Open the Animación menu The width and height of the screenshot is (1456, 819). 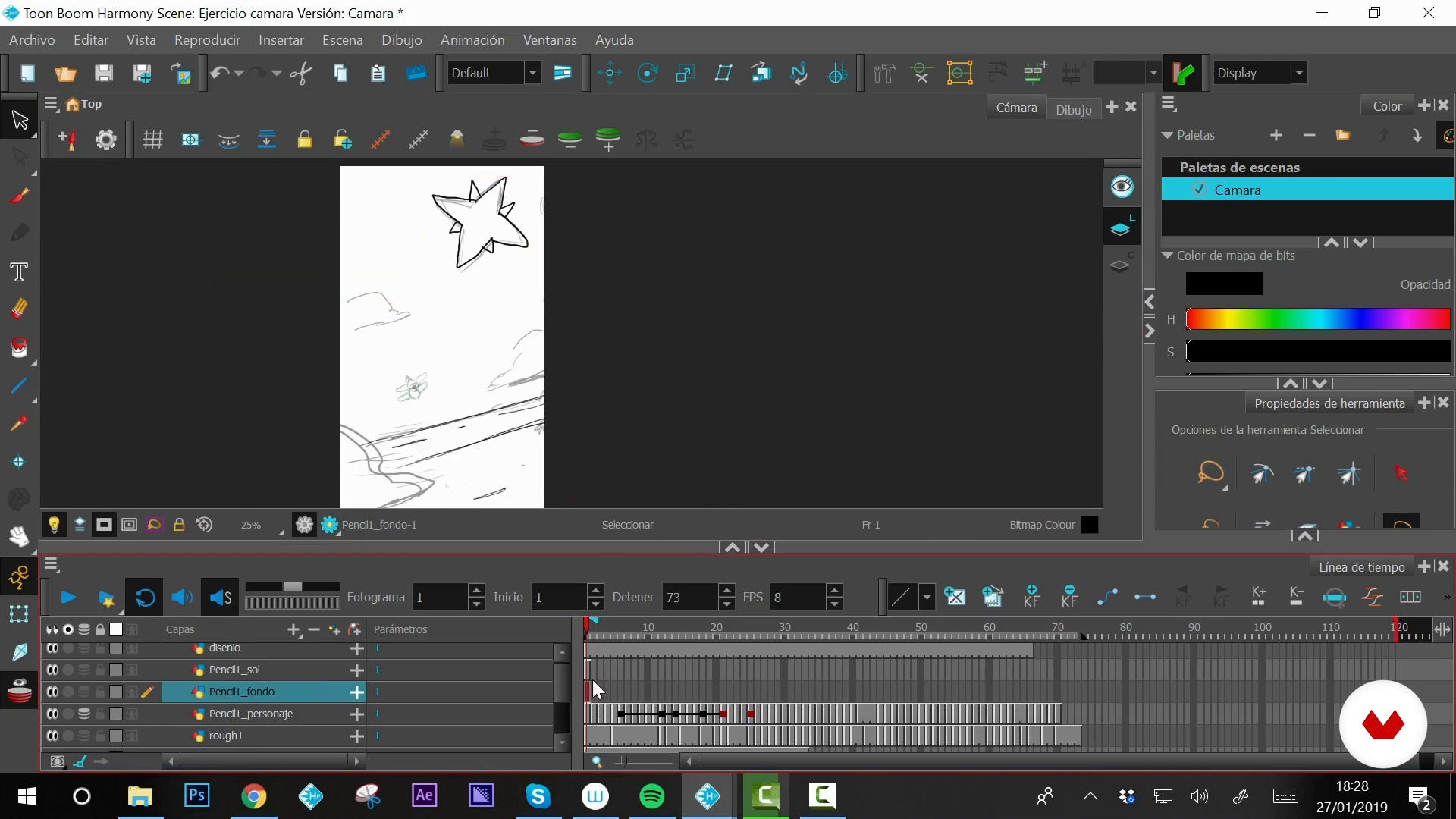pyautogui.click(x=472, y=40)
